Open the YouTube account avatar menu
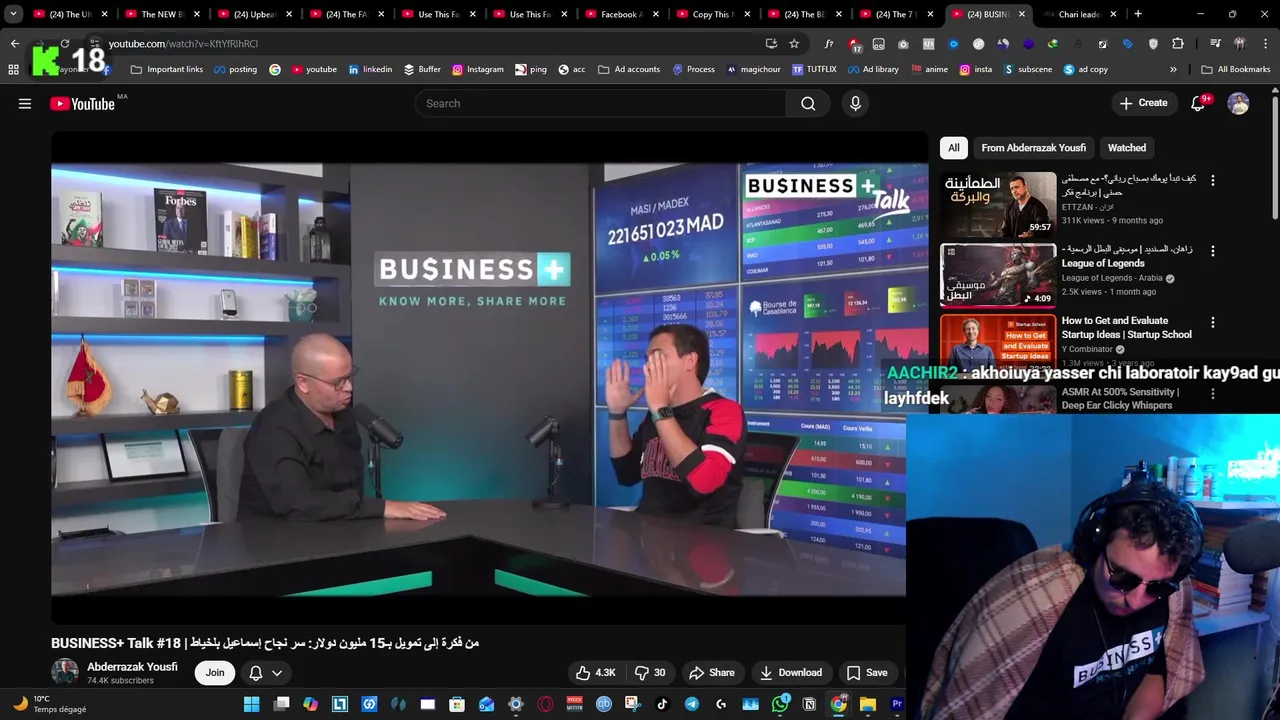 (1238, 103)
